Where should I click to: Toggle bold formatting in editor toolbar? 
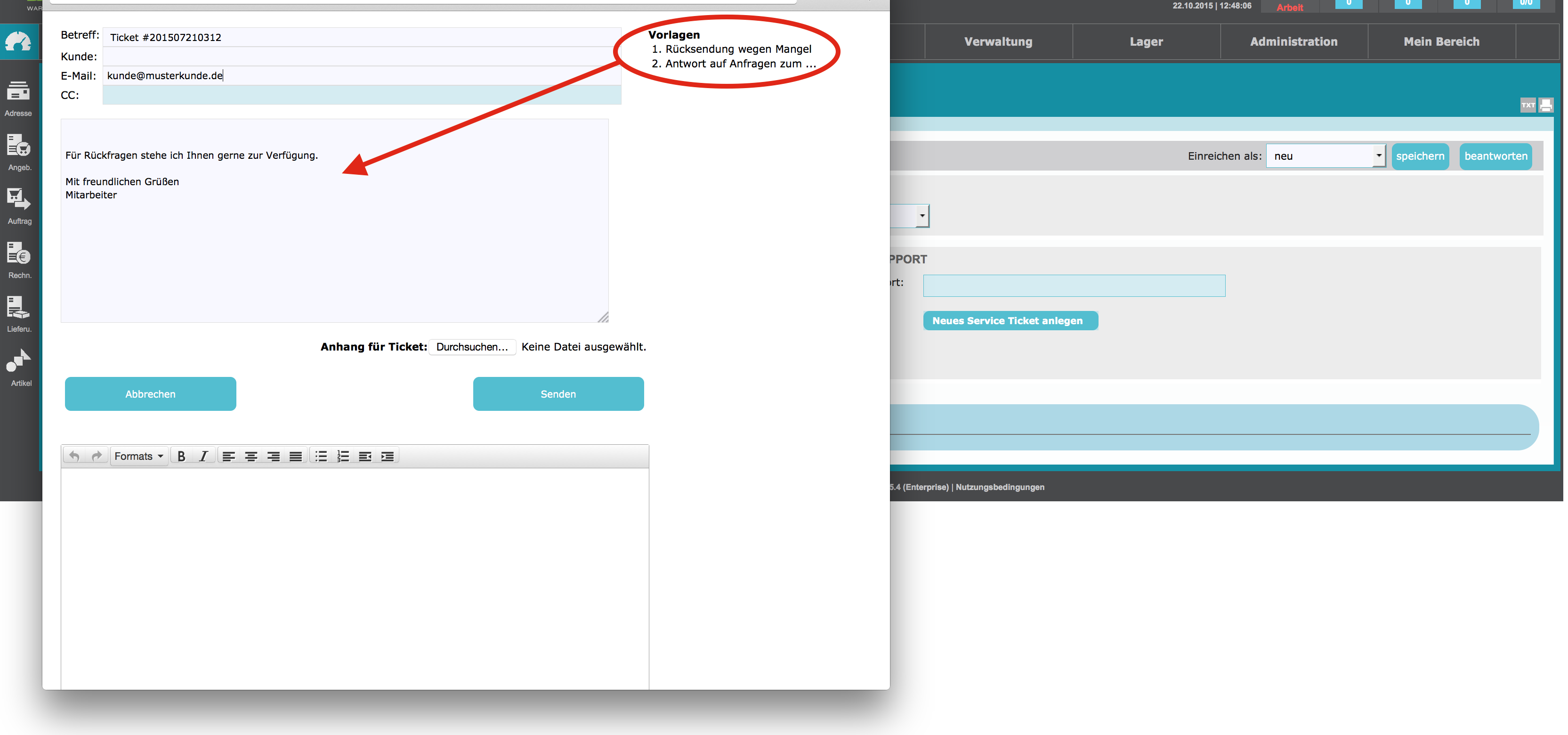point(181,456)
